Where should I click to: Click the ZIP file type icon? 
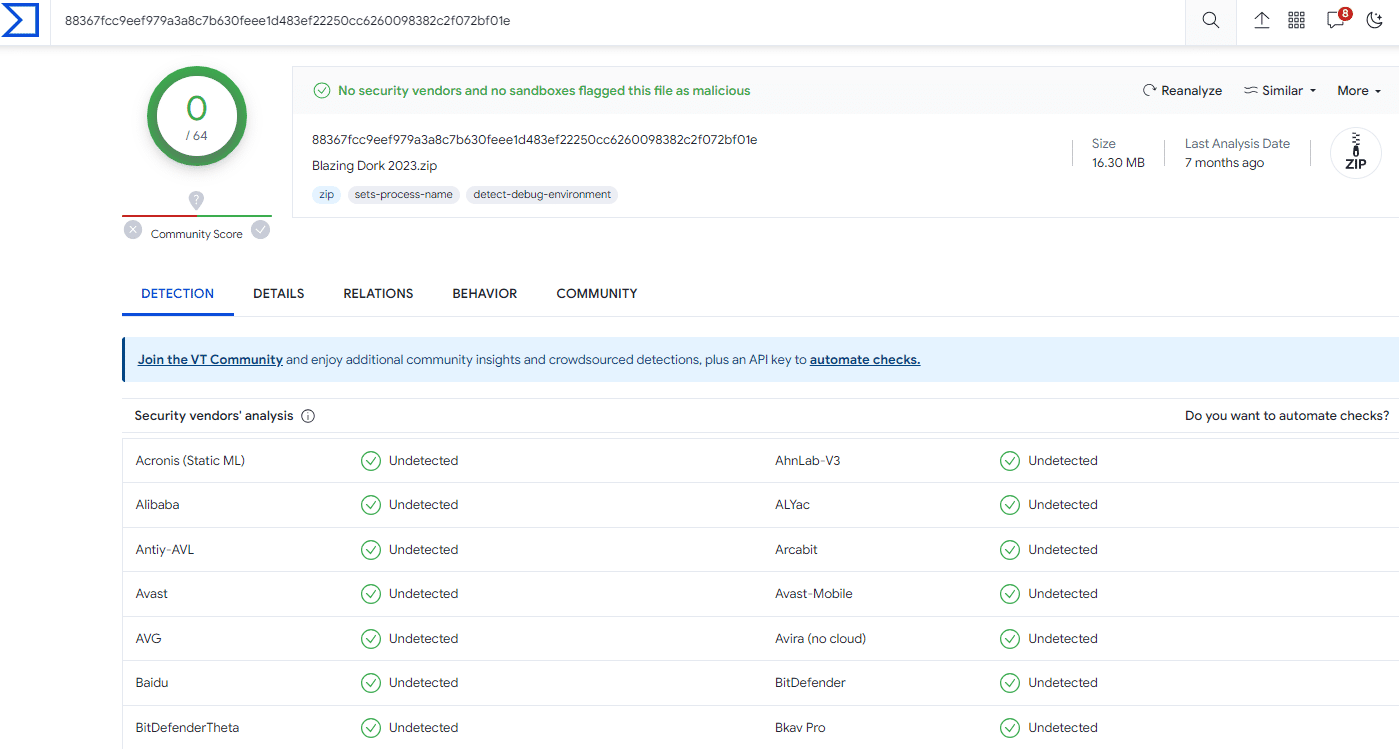(x=1355, y=154)
